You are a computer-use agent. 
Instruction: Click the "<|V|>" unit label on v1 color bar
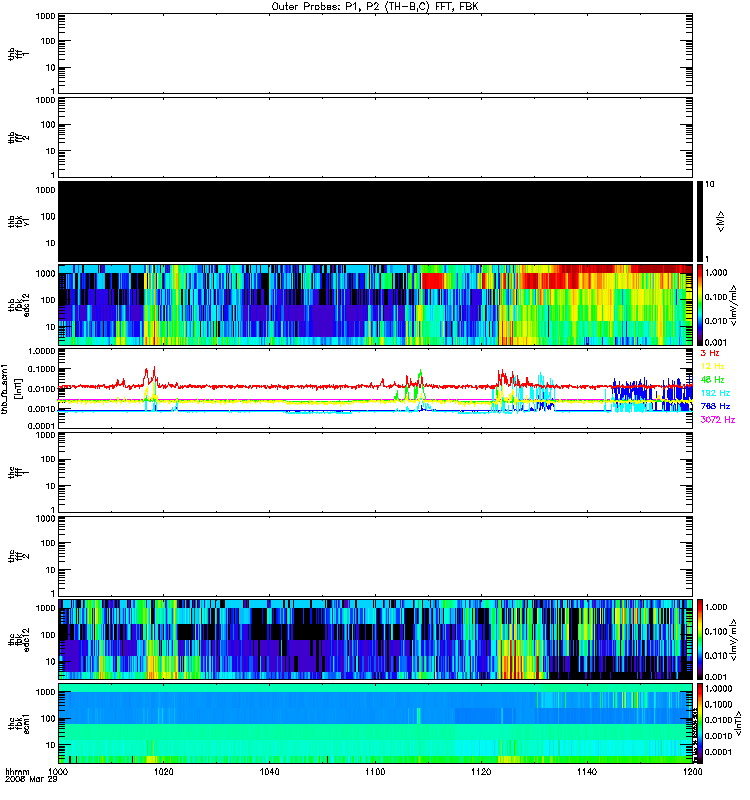[721, 222]
